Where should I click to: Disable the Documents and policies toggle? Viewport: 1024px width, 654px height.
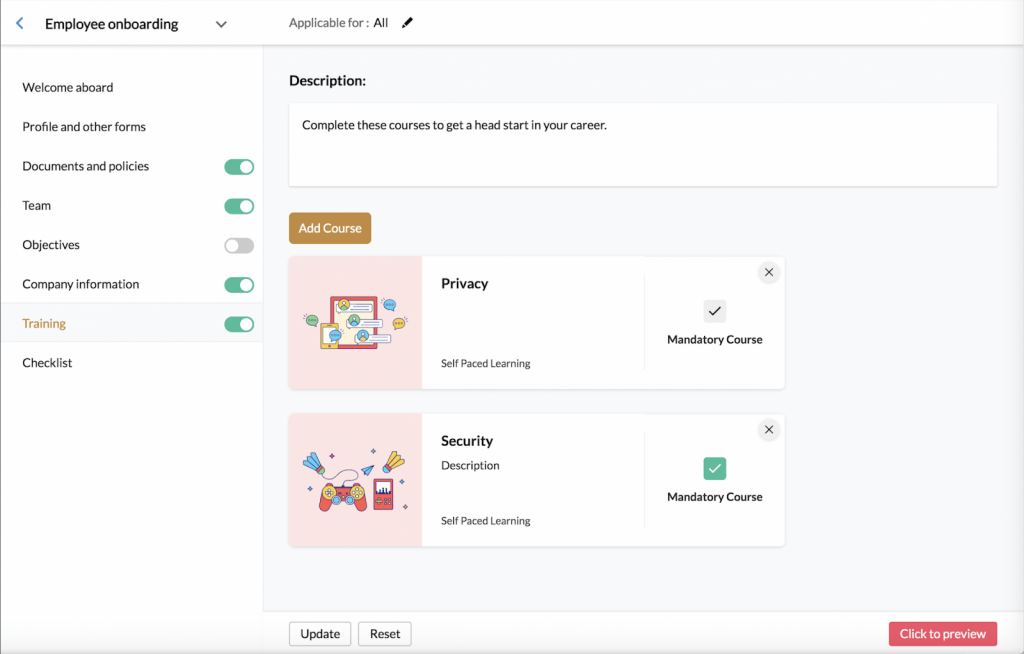[239, 167]
